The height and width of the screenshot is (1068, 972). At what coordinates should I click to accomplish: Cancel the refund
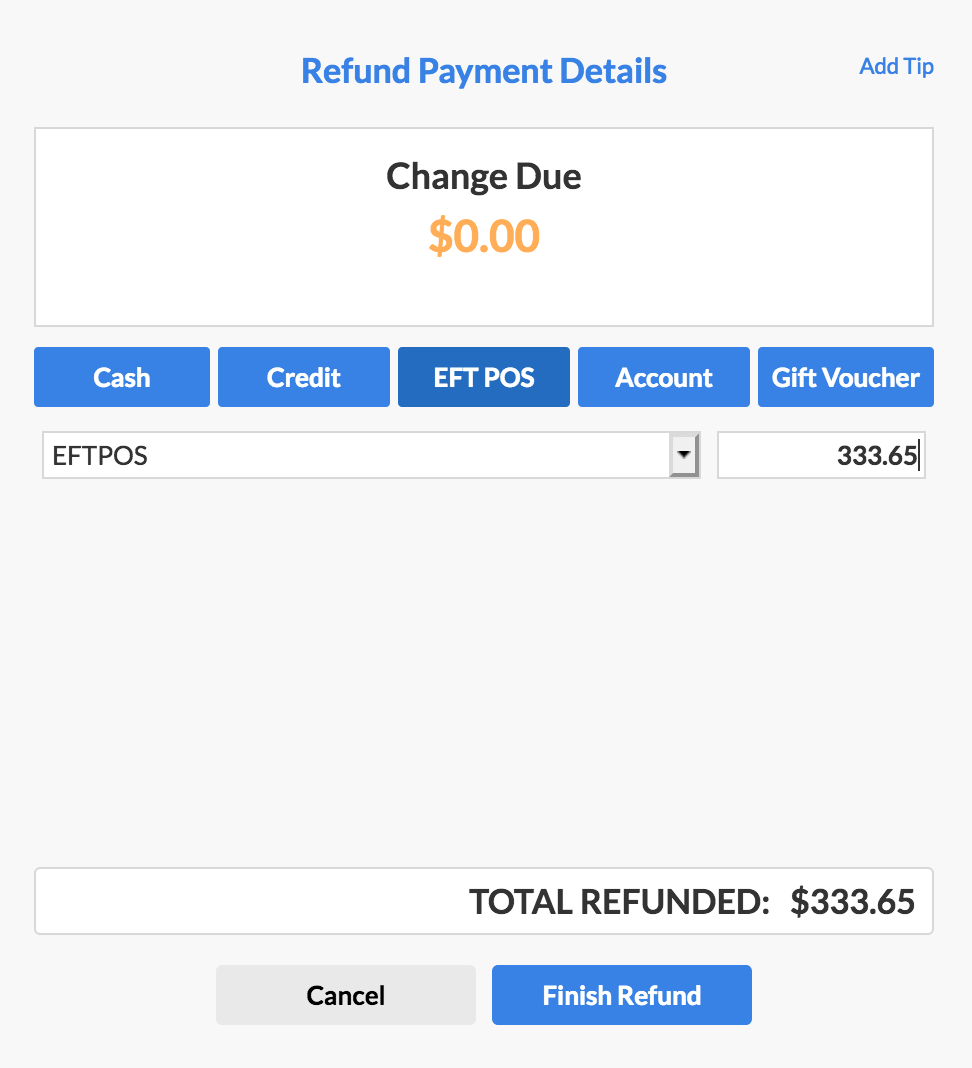pos(345,995)
